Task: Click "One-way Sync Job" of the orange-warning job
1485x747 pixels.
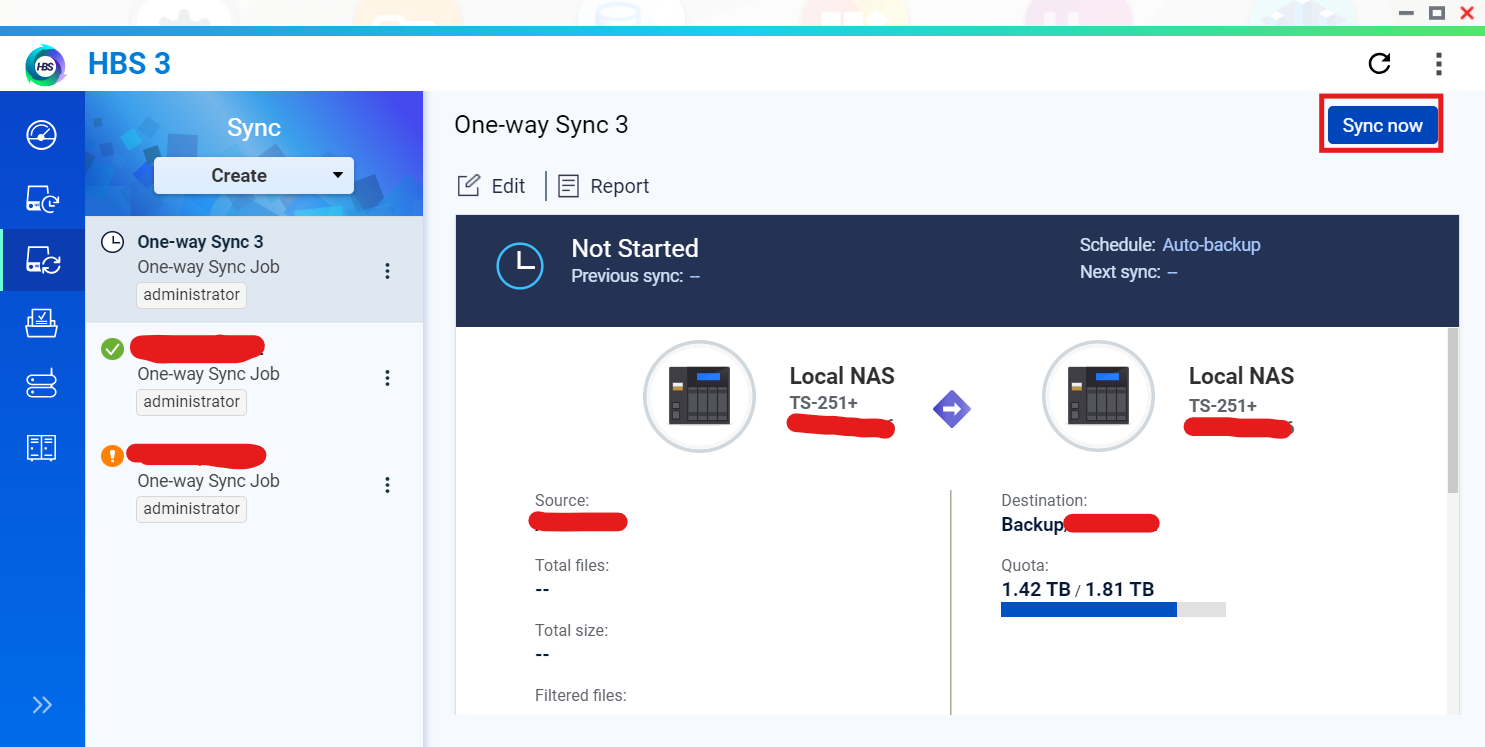Action: (208, 481)
